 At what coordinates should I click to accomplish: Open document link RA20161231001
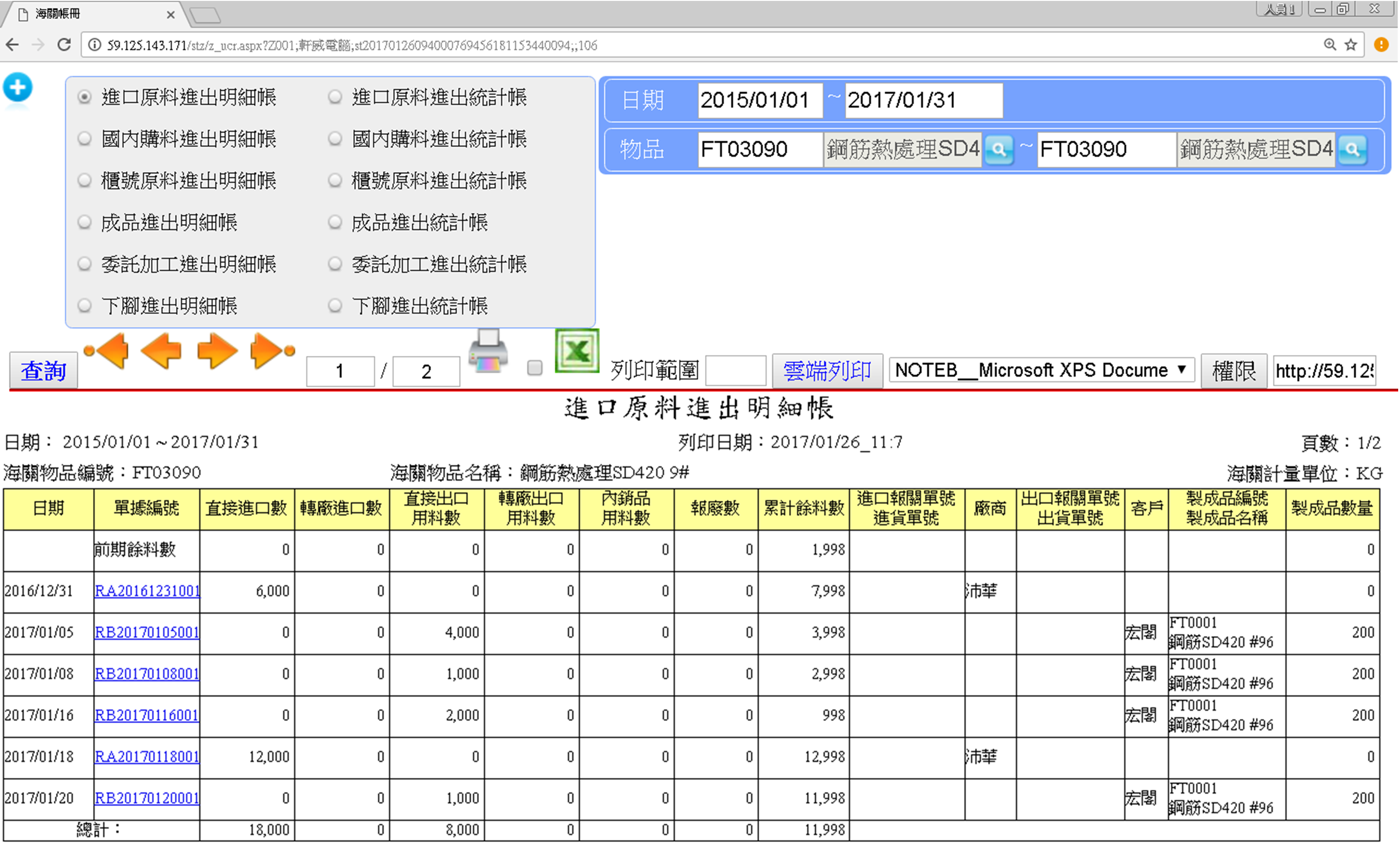(x=147, y=591)
